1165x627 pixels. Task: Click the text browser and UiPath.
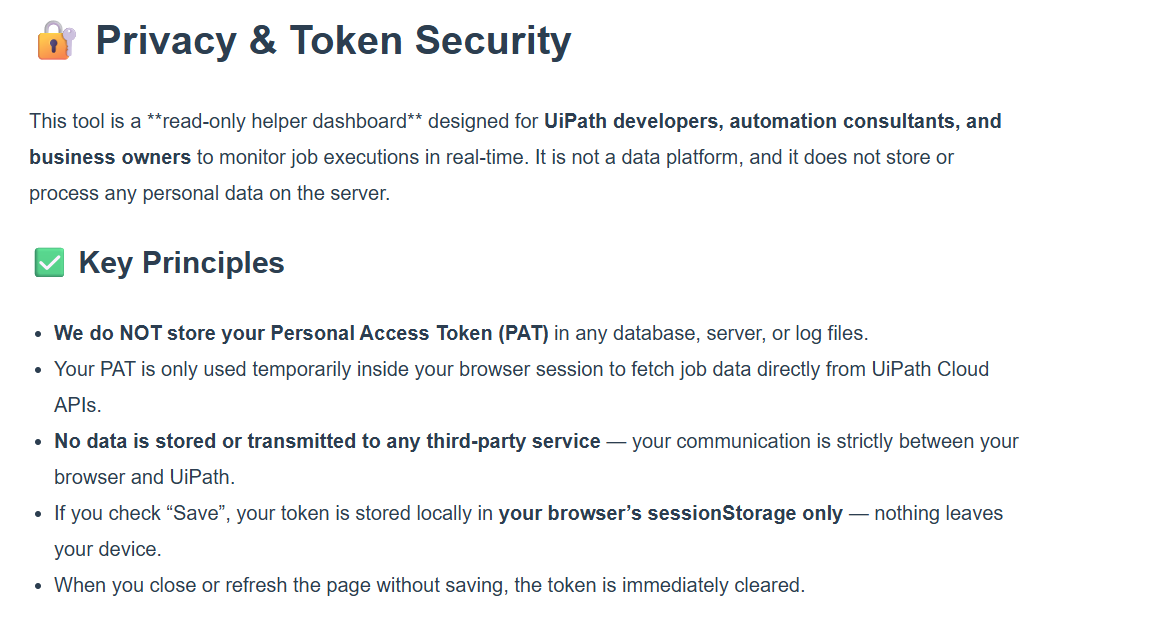click(x=144, y=477)
